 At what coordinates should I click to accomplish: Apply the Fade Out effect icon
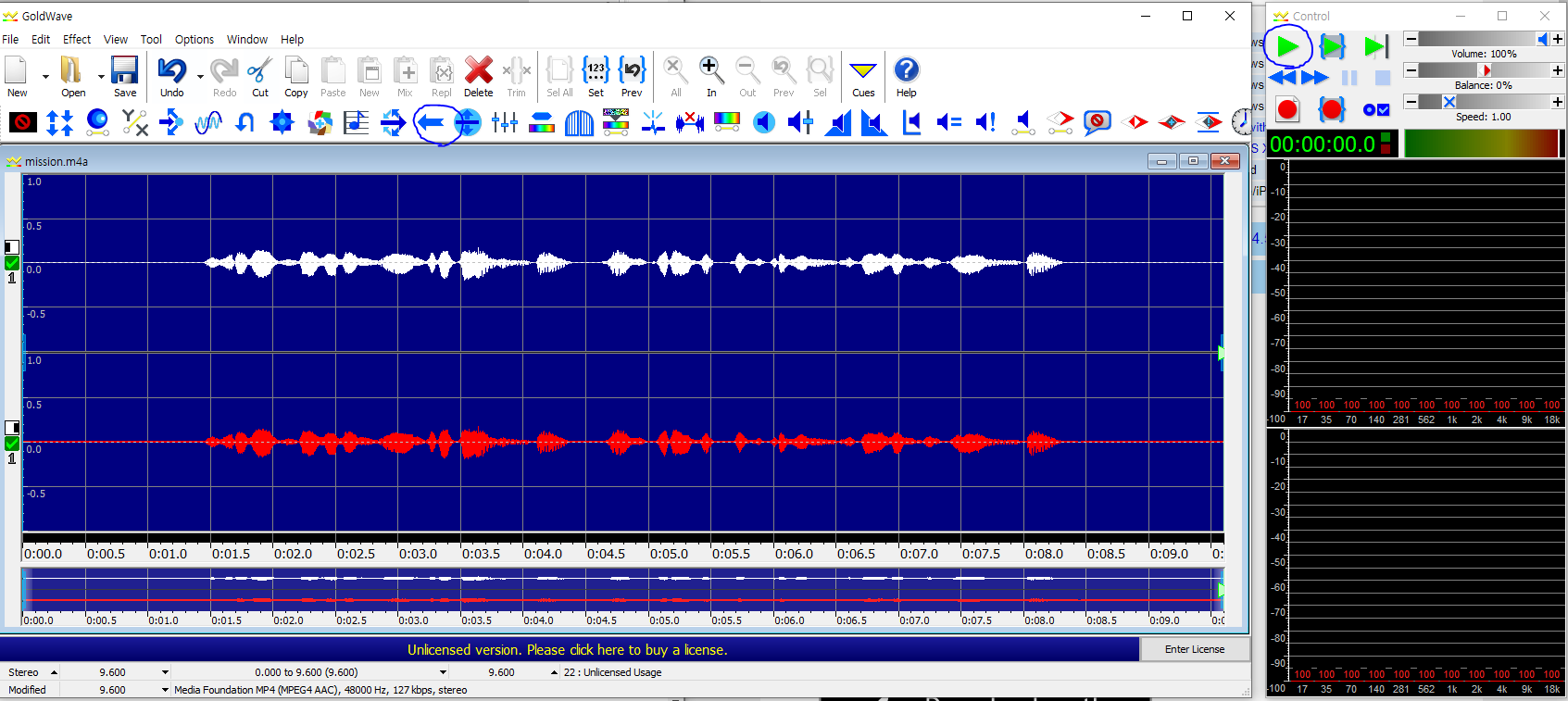(875, 122)
